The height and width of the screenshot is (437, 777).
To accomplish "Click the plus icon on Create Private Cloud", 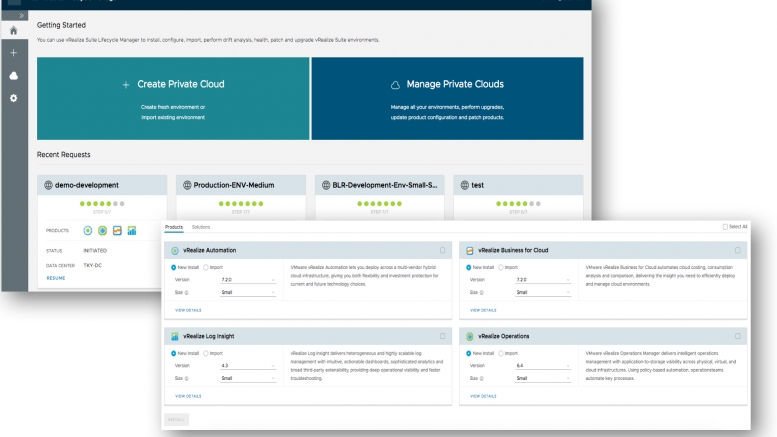I will [126, 85].
